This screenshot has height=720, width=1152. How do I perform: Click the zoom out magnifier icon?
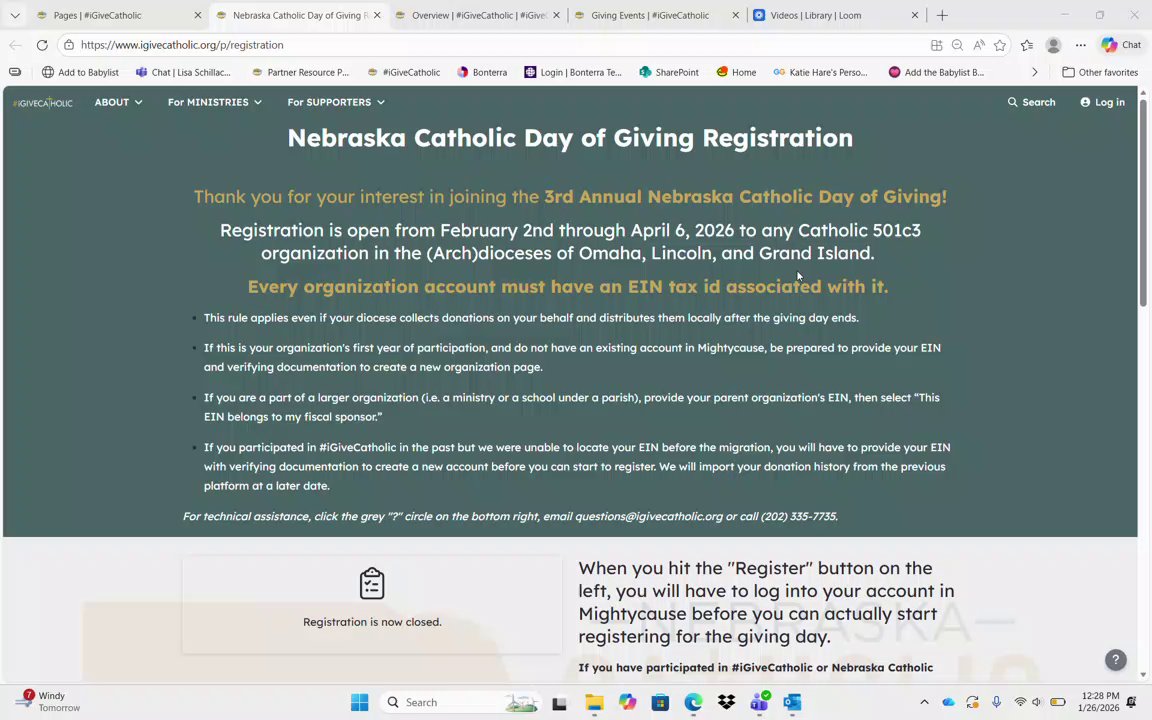point(957,45)
